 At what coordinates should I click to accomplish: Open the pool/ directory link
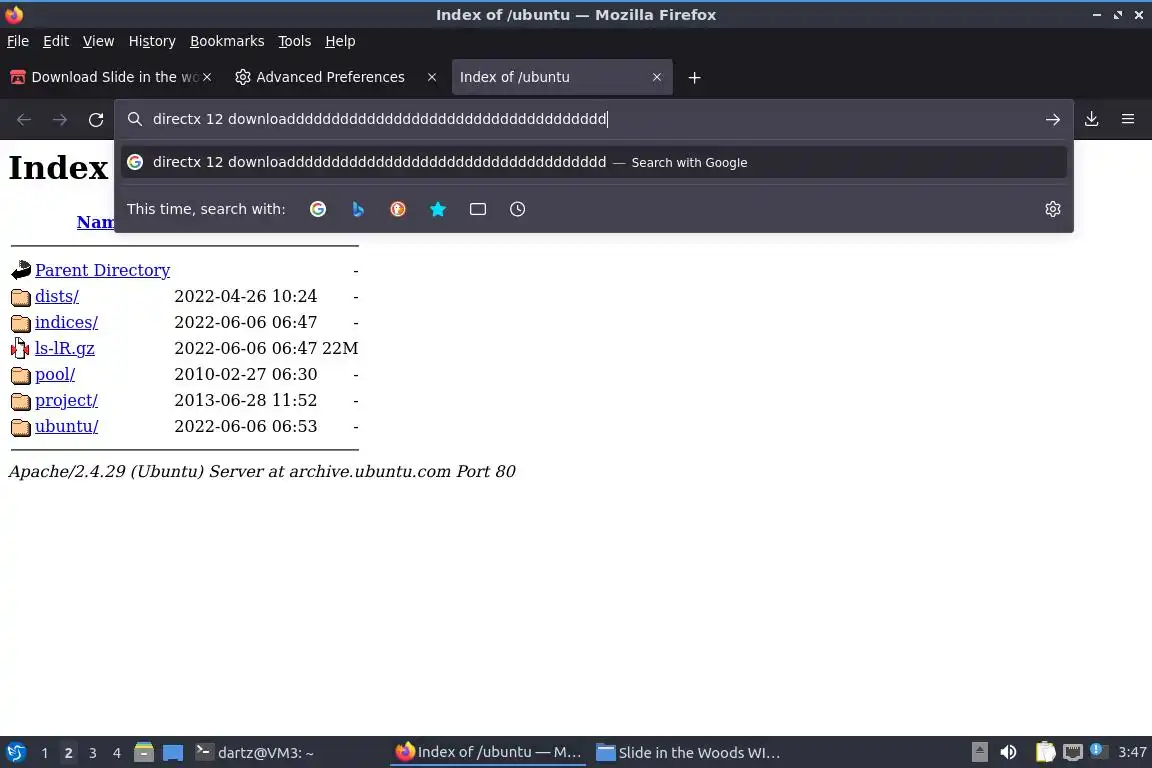click(55, 375)
